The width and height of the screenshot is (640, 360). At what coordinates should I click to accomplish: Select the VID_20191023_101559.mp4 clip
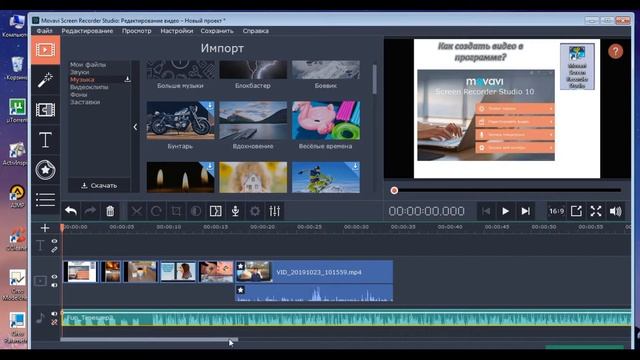point(314,272)
